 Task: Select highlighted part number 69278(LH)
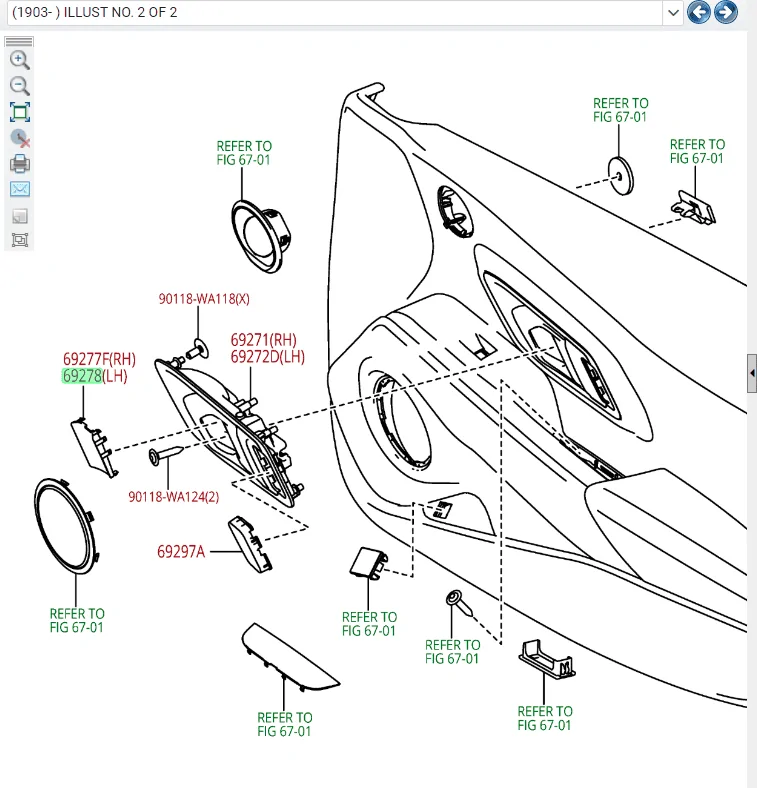(94, 376)
